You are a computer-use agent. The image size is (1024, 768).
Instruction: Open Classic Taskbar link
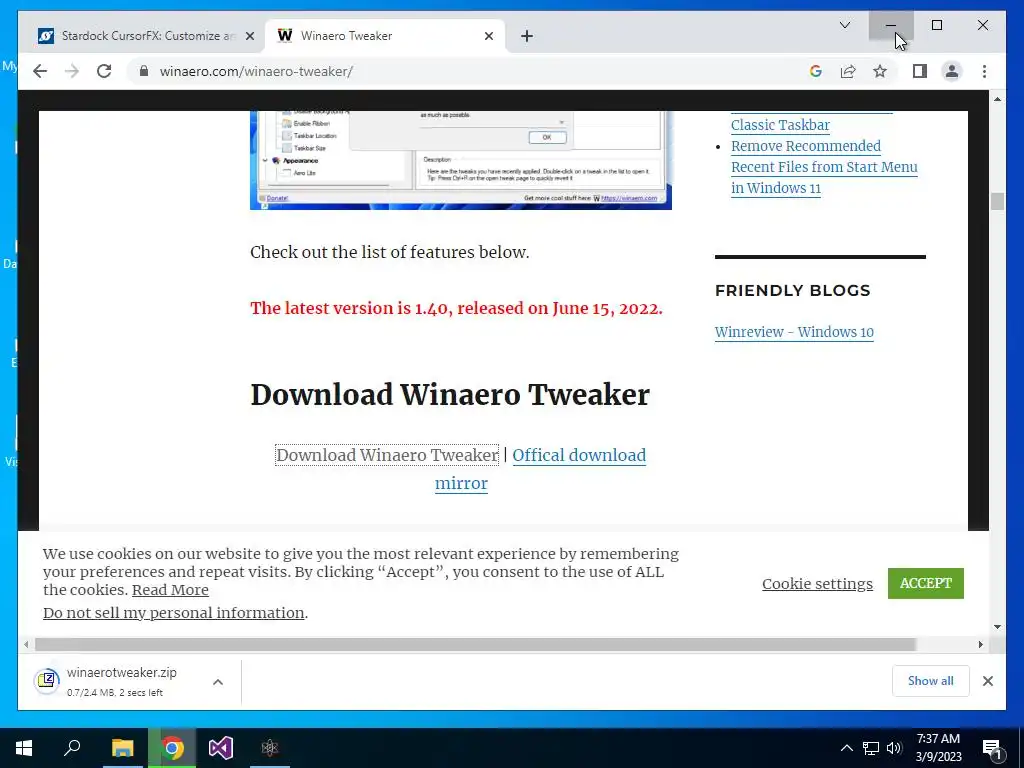(780, 125)
